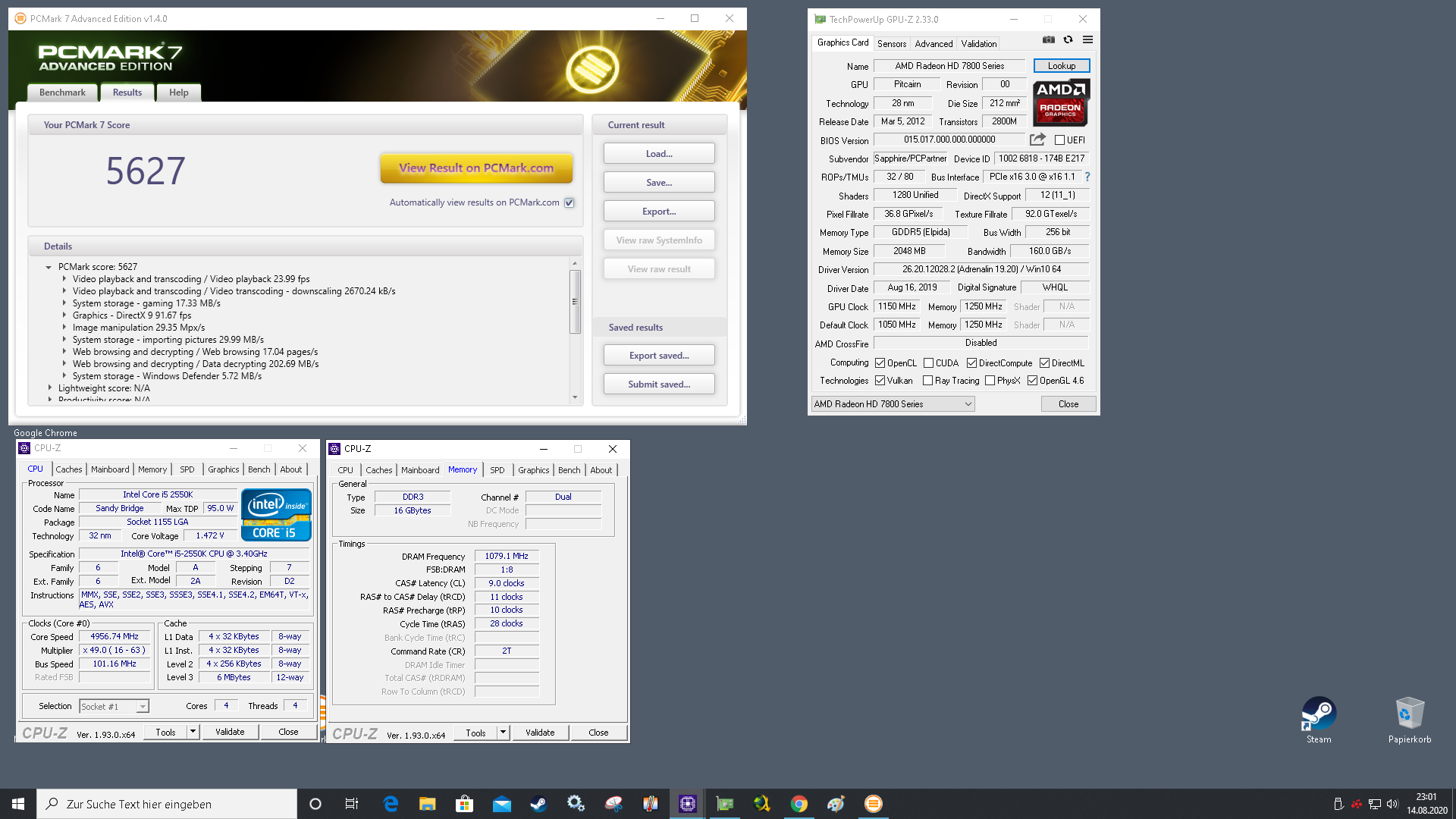This screenshot has height=819, width=1456.
Task: Open Paint from the taskbar
Action: [x=836, y=804]
